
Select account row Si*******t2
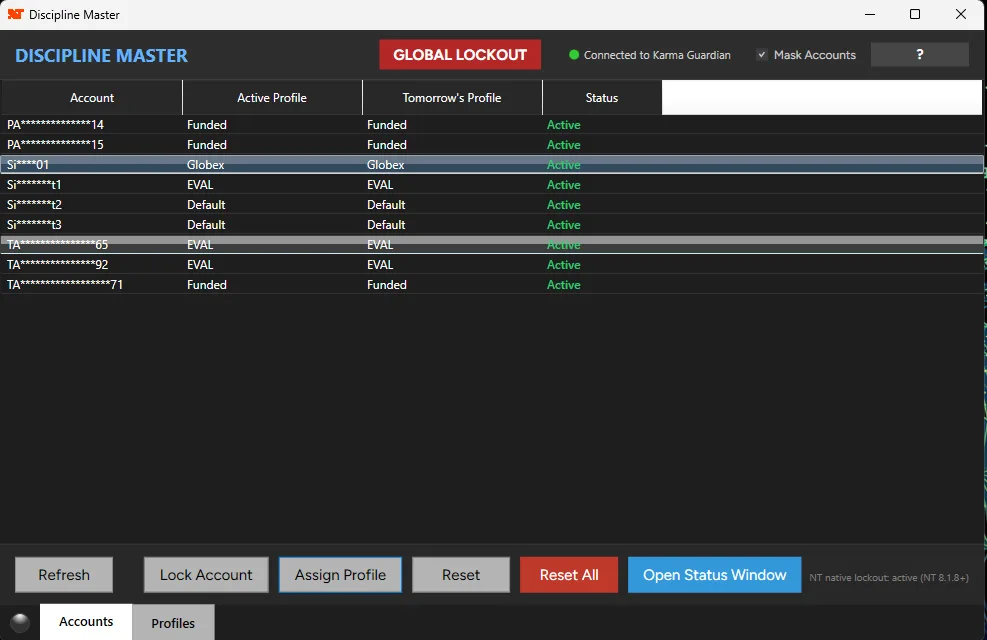click(x=492, y=205)
